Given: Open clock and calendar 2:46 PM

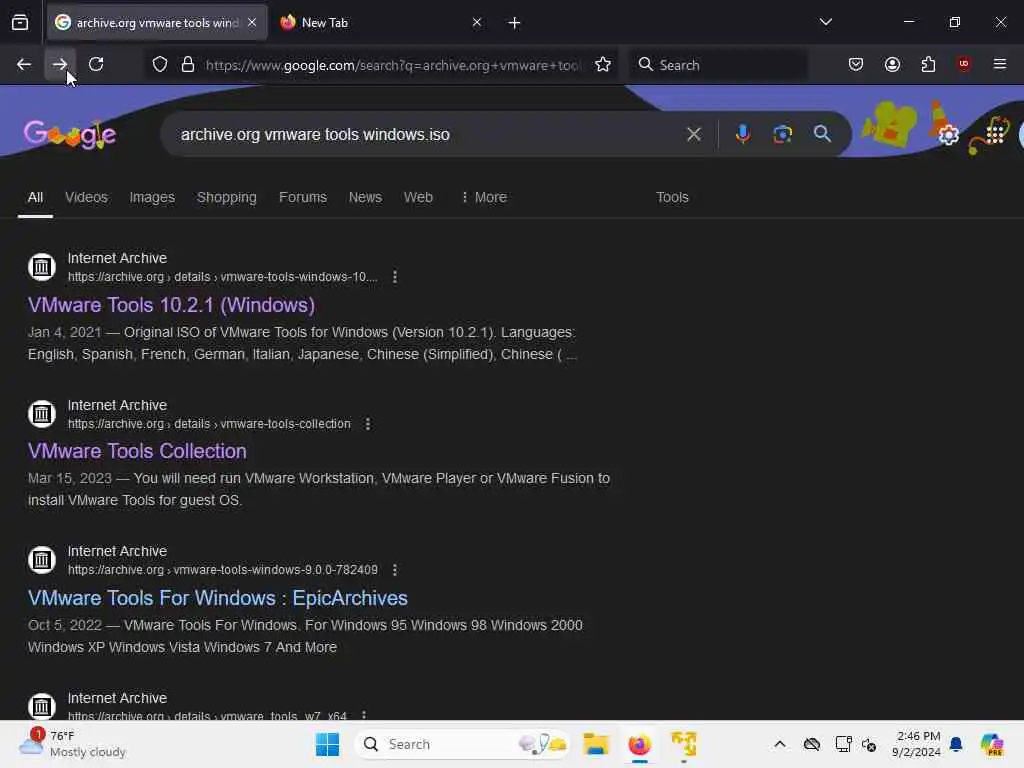Looking at the screenshot, I should pos(917,744).
